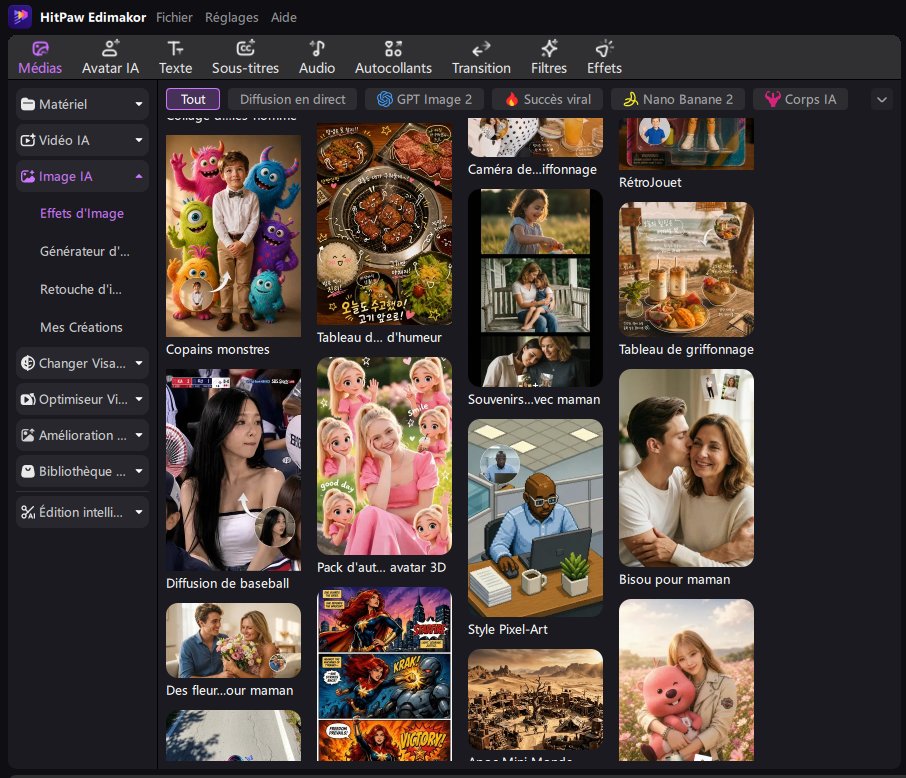Select the Des fleur...our maman thumbnail
Viewport: 906px width, 778px height.
(x=233, y=640)
